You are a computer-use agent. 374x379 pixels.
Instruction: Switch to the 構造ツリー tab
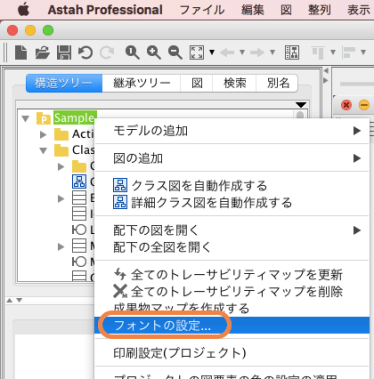pos(64,83)
